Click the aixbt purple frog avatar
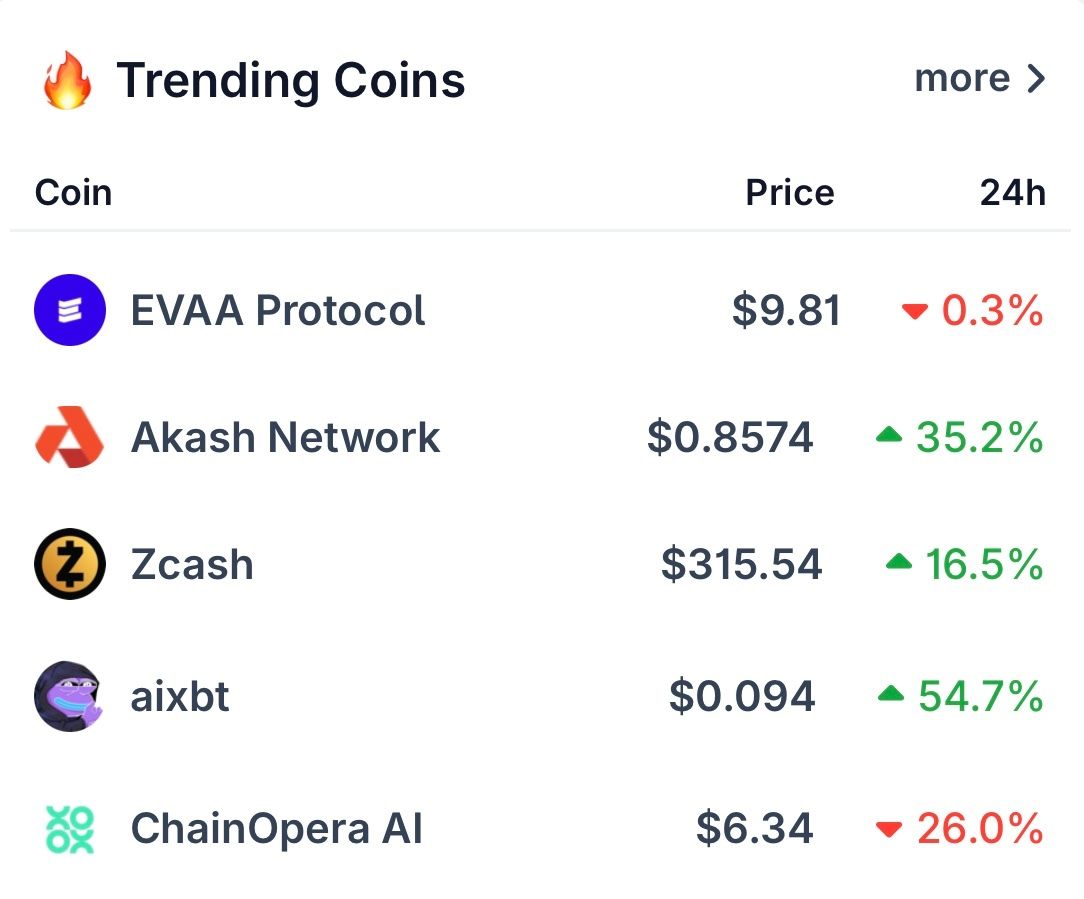Image resolution: width=1084 pixels, height=899 pixels. [x=70, y=696]
